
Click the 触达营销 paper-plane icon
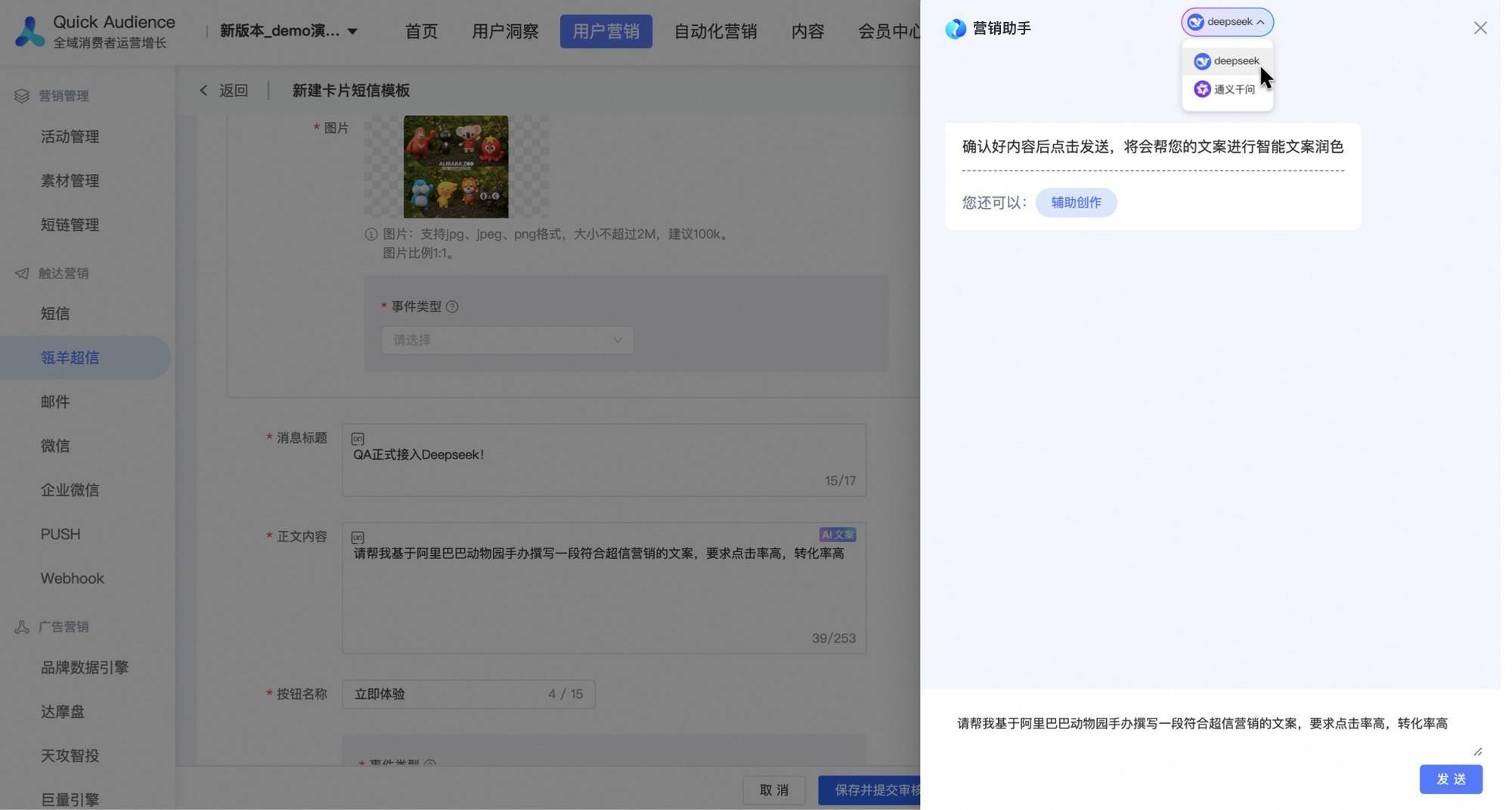pos(21,273)
